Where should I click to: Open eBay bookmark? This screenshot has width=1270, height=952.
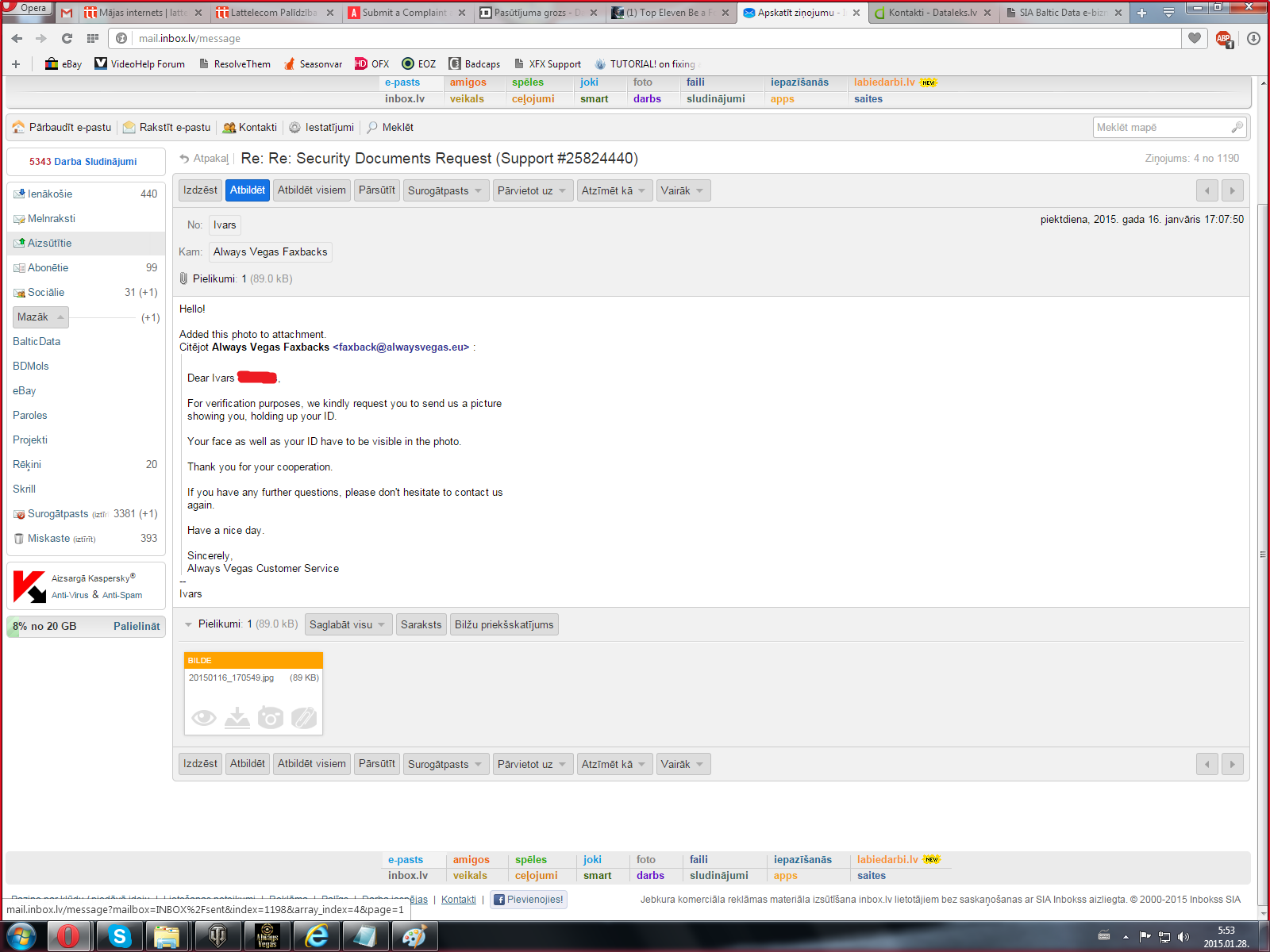click(x=63, y=64)
